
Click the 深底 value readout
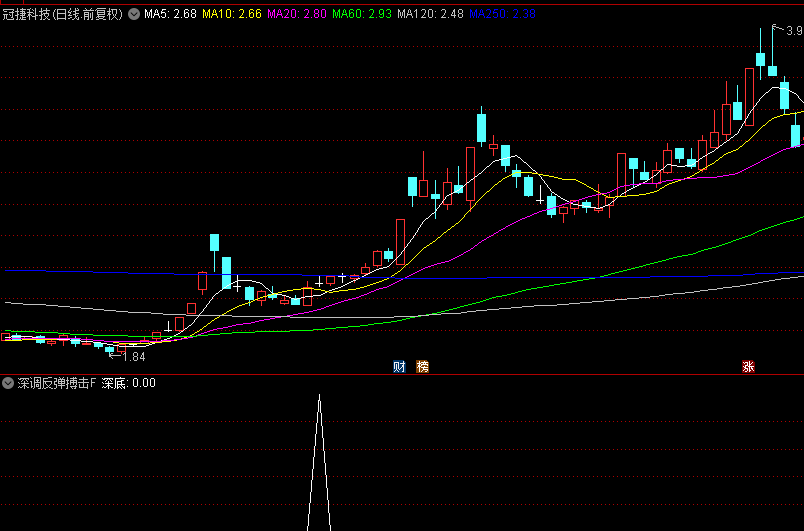[x=128, y=383]
